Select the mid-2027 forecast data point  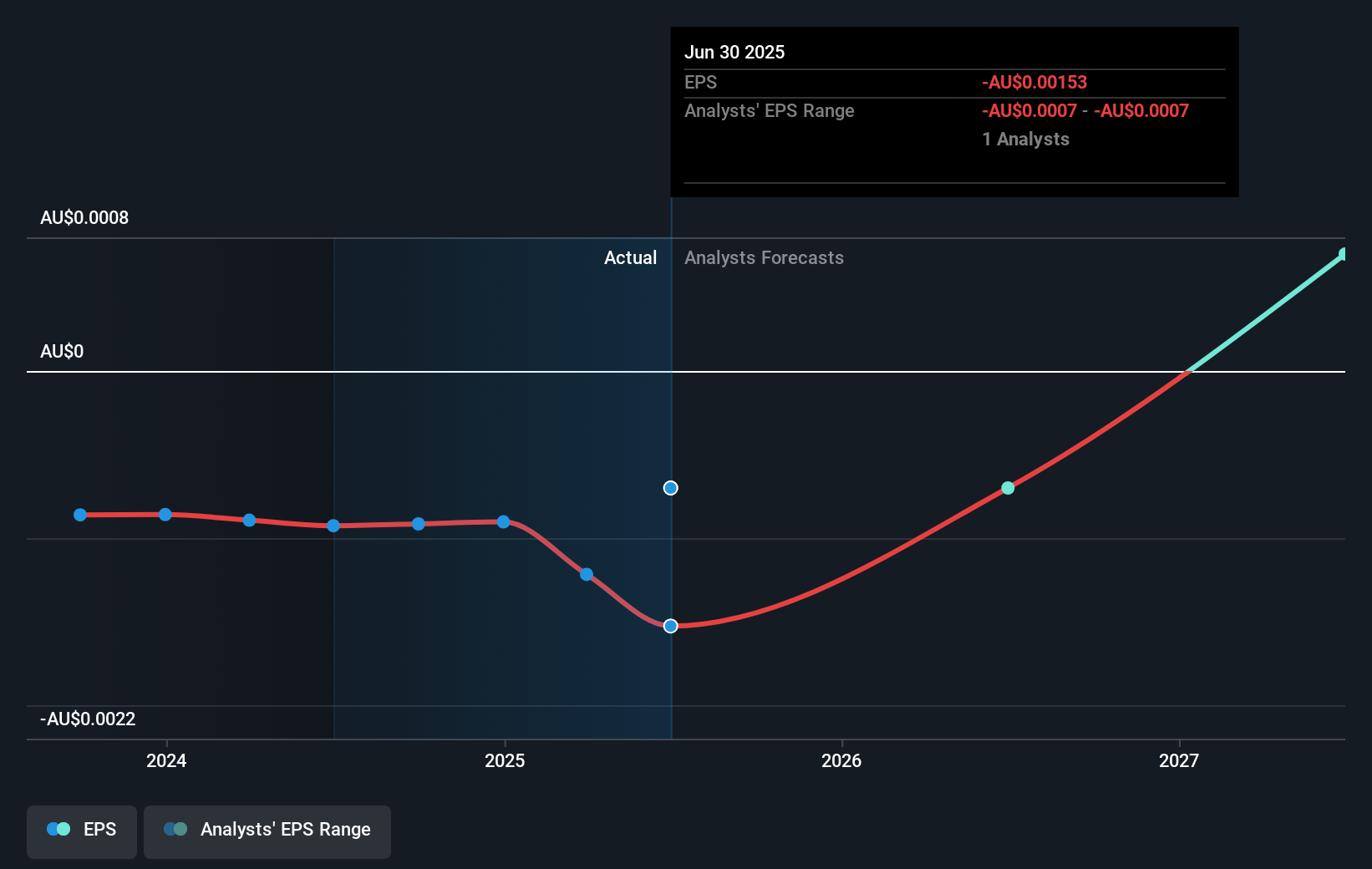1344,254
